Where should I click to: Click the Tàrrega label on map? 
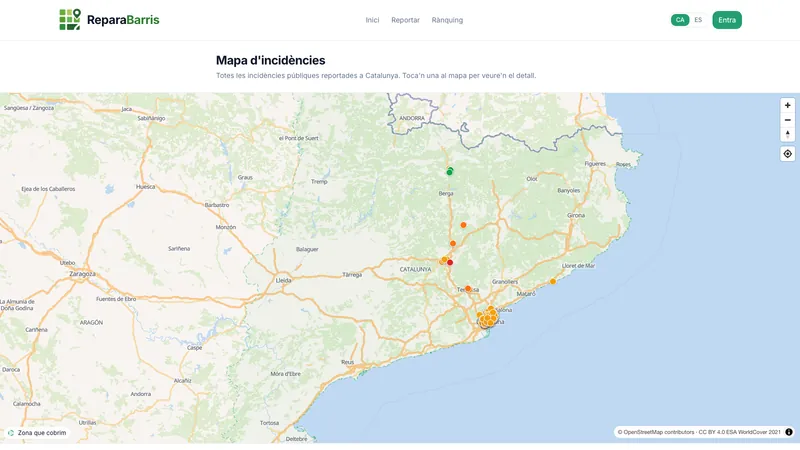[352, 275]
